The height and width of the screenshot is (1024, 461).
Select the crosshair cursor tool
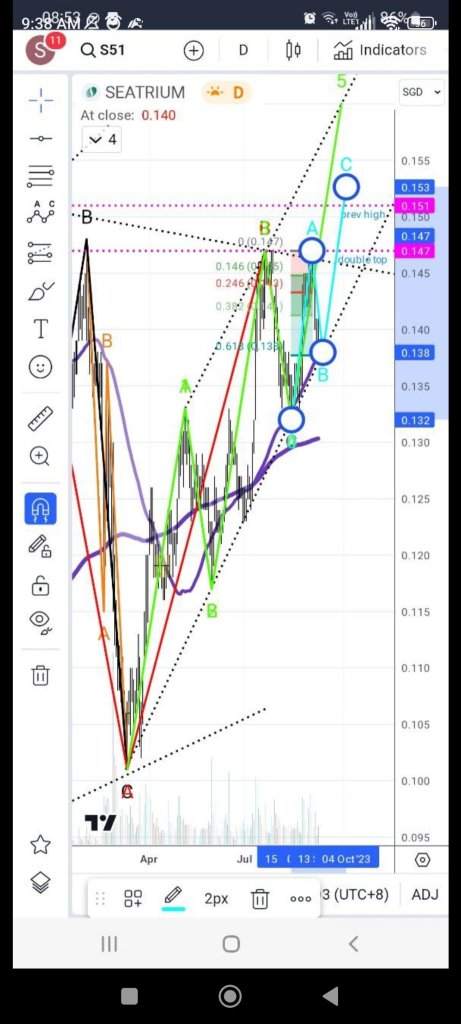[x=40, y=101]
